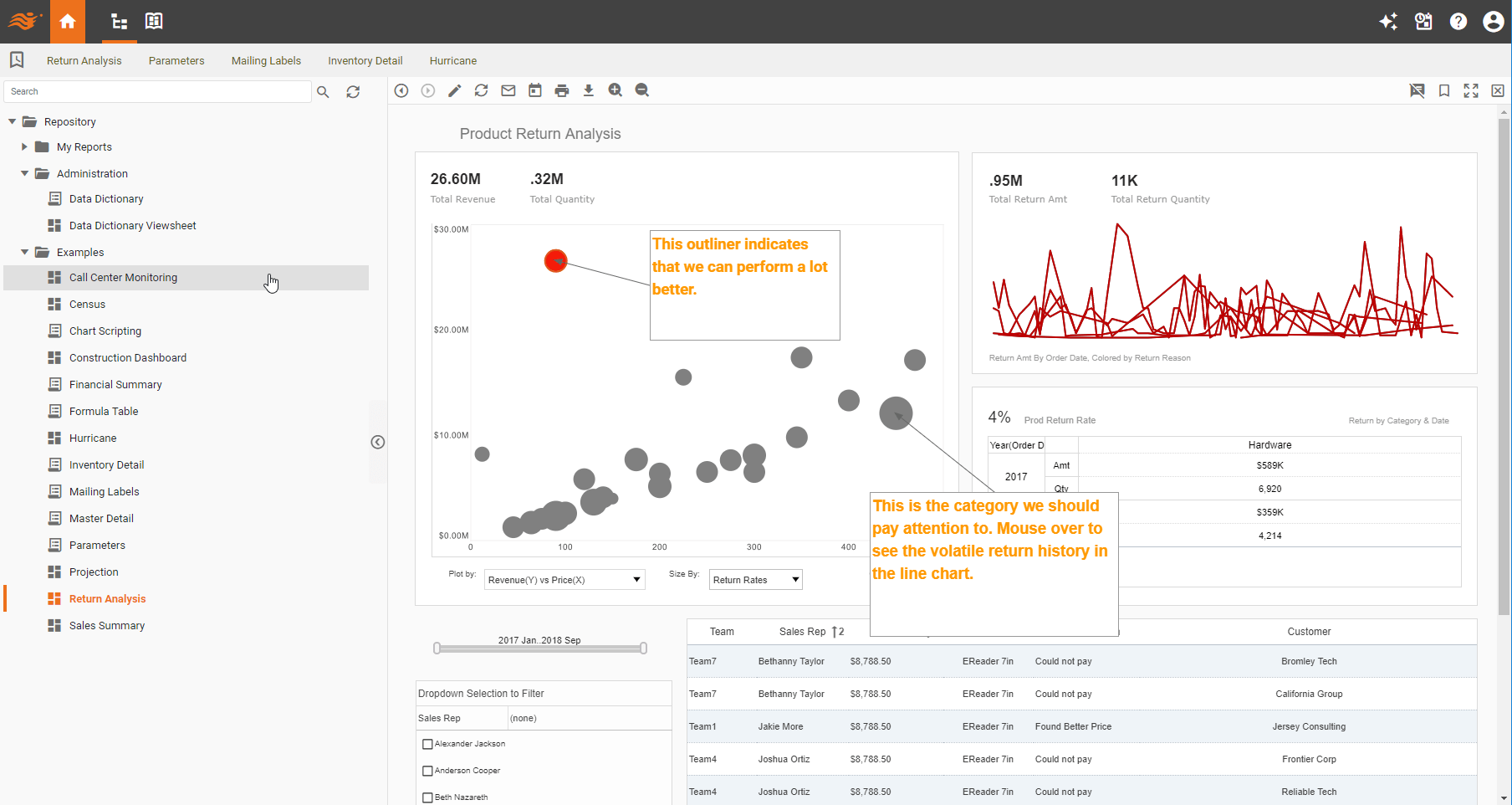Open the schedule calendar icon

click(x=535, y=90)
